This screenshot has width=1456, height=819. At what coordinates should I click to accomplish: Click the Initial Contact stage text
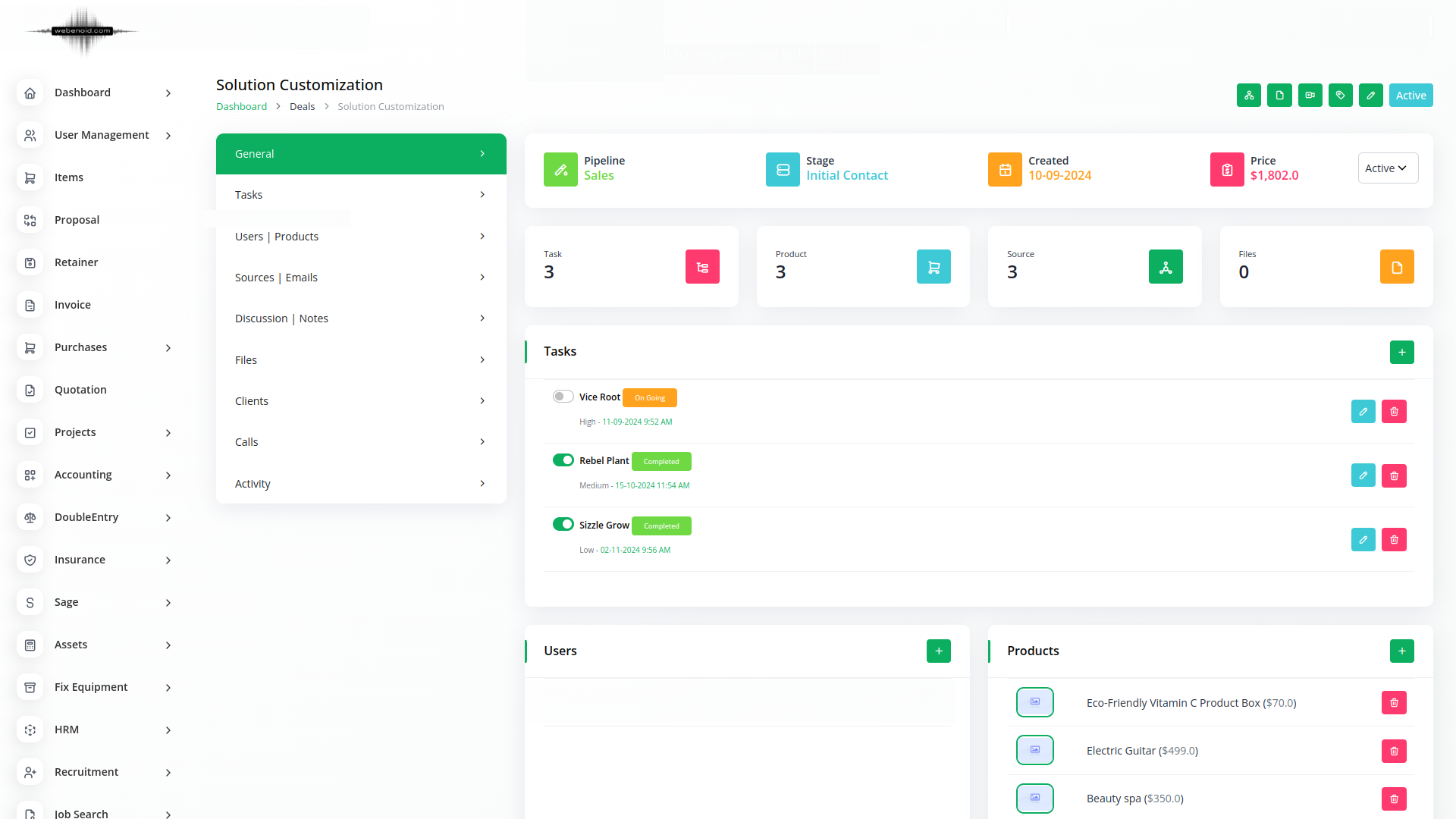pyautogui.click(x=847, y=176)
